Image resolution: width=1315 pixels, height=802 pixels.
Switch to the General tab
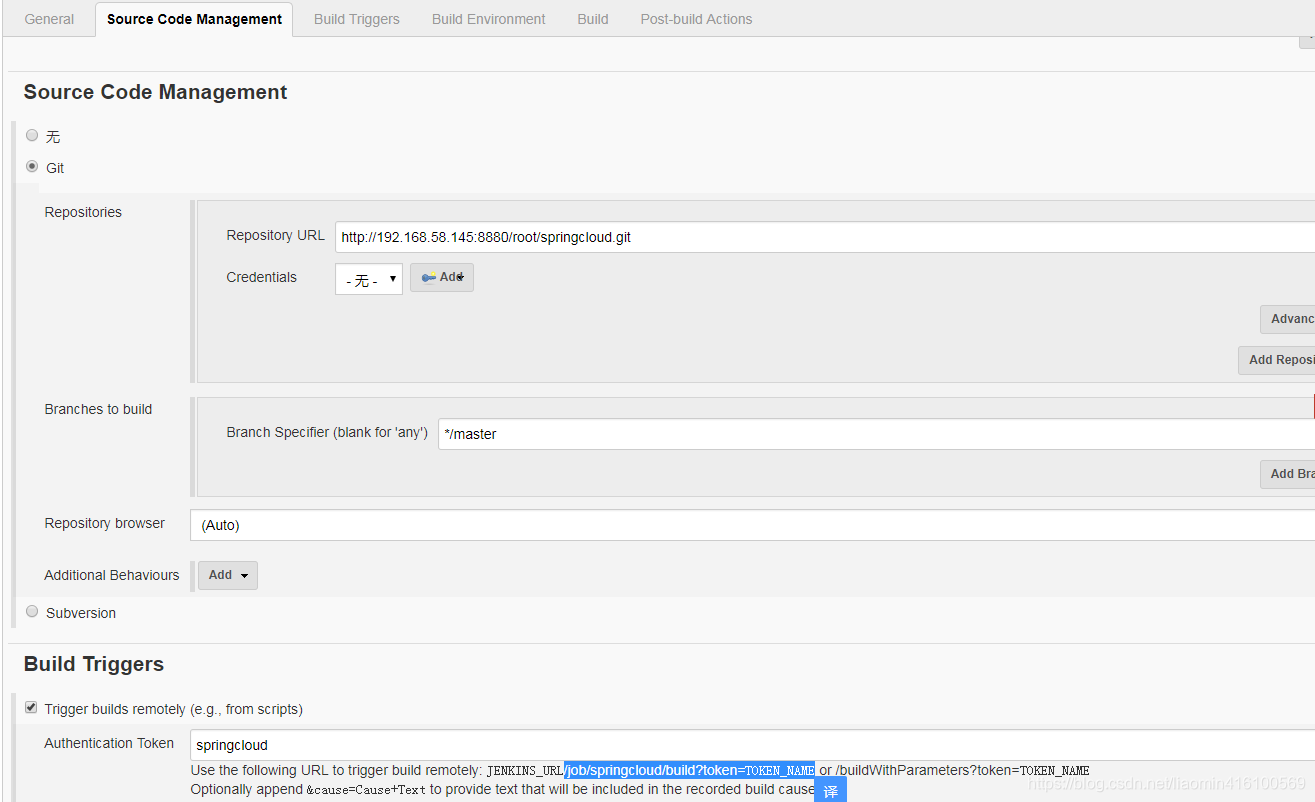pos(49,19)
